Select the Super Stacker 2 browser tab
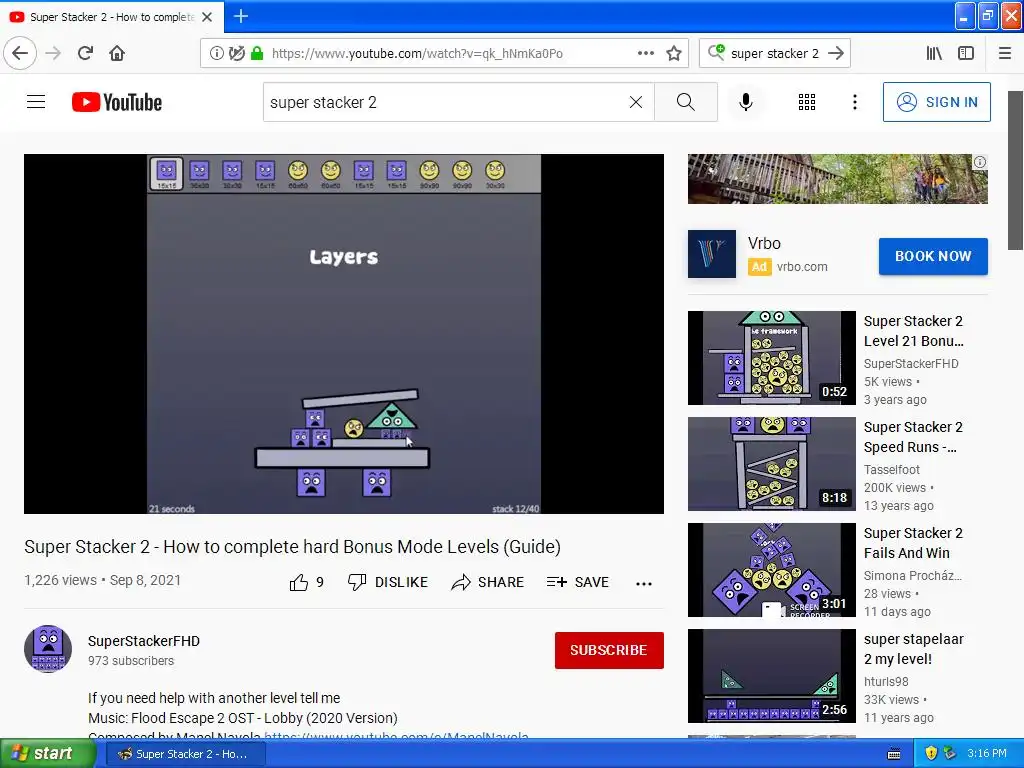The height and width of the screenshot is (768, 1024). pos(112,17)
